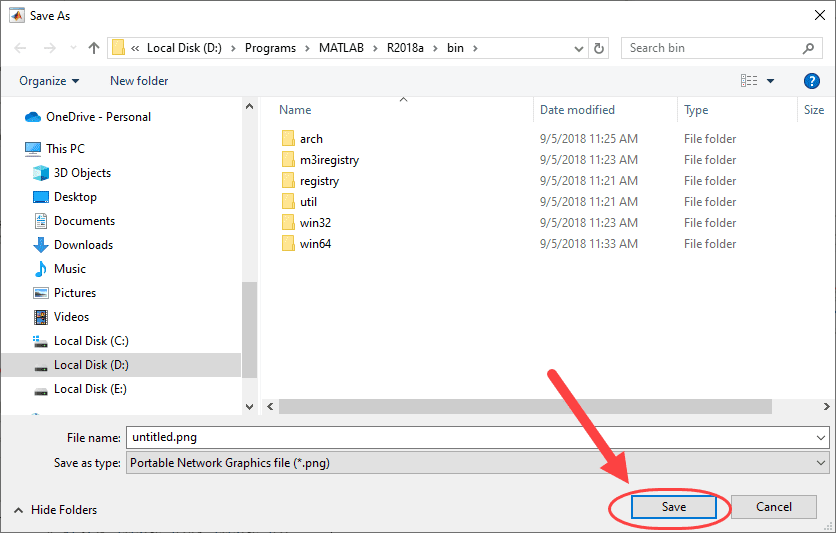Open Downloads in navigation pane
The height and width of the screenshot is (533, 836).
(x=73, y=245)
